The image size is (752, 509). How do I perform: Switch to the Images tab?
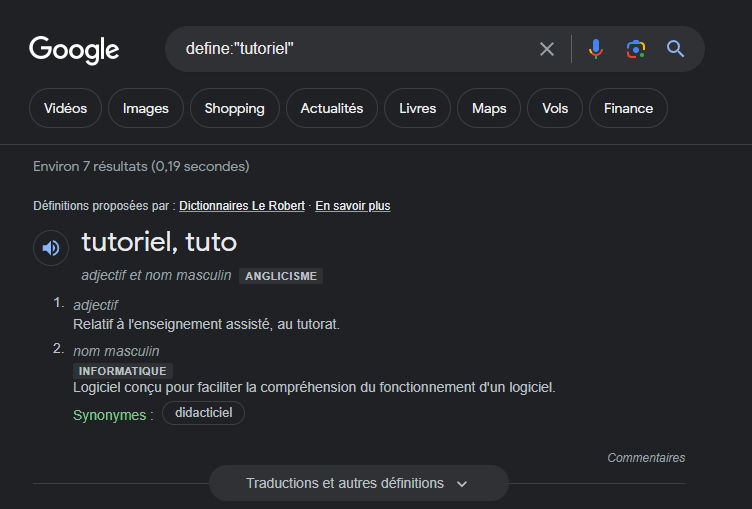(x=146, y=108)
